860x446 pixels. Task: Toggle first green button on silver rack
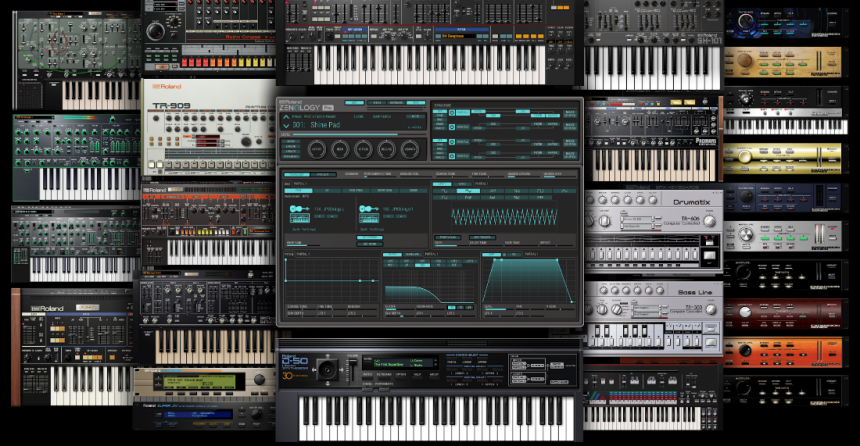tap(765, 239)
